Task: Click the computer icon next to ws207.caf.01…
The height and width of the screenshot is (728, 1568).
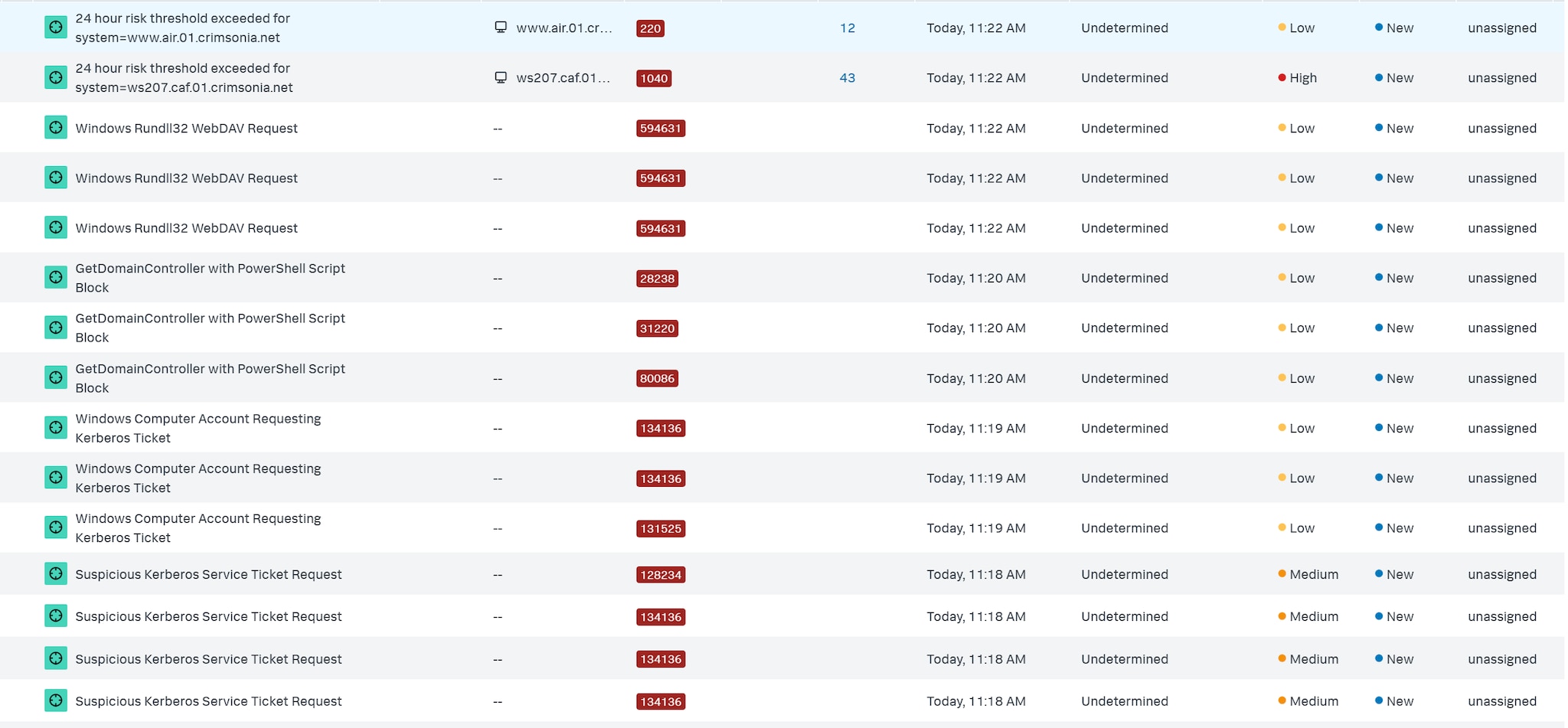Action: click(501, 77)
